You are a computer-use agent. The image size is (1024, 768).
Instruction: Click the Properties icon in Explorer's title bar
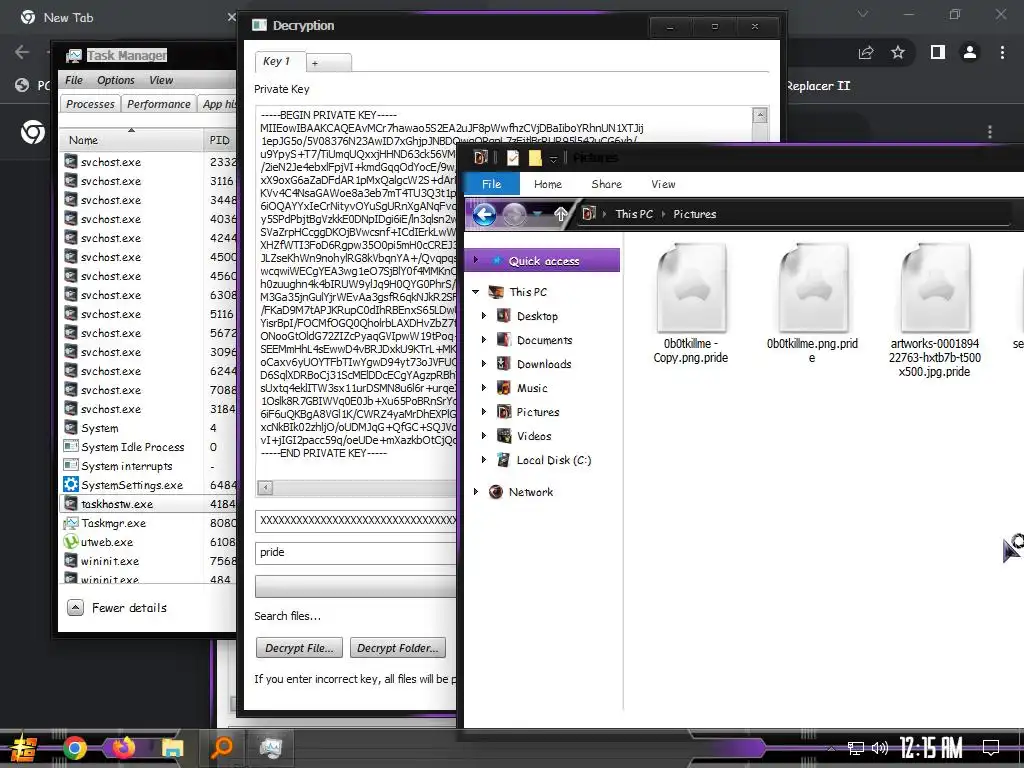[x=513, y=157]
